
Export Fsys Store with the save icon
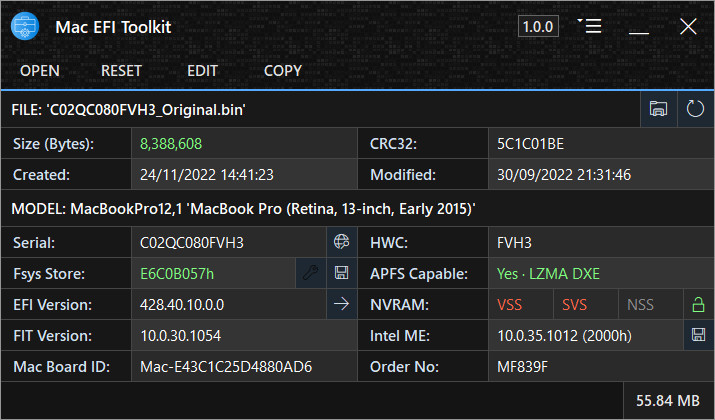pos(342,273)
